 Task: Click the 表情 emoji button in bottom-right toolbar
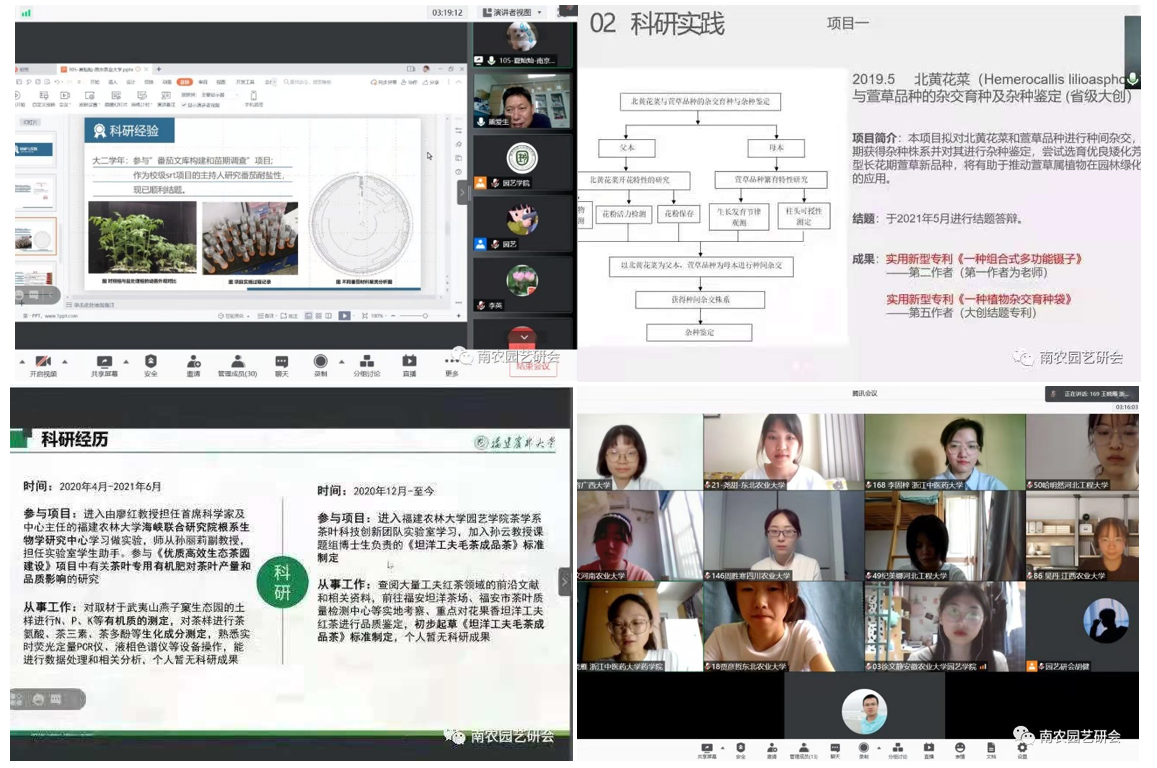959,747
